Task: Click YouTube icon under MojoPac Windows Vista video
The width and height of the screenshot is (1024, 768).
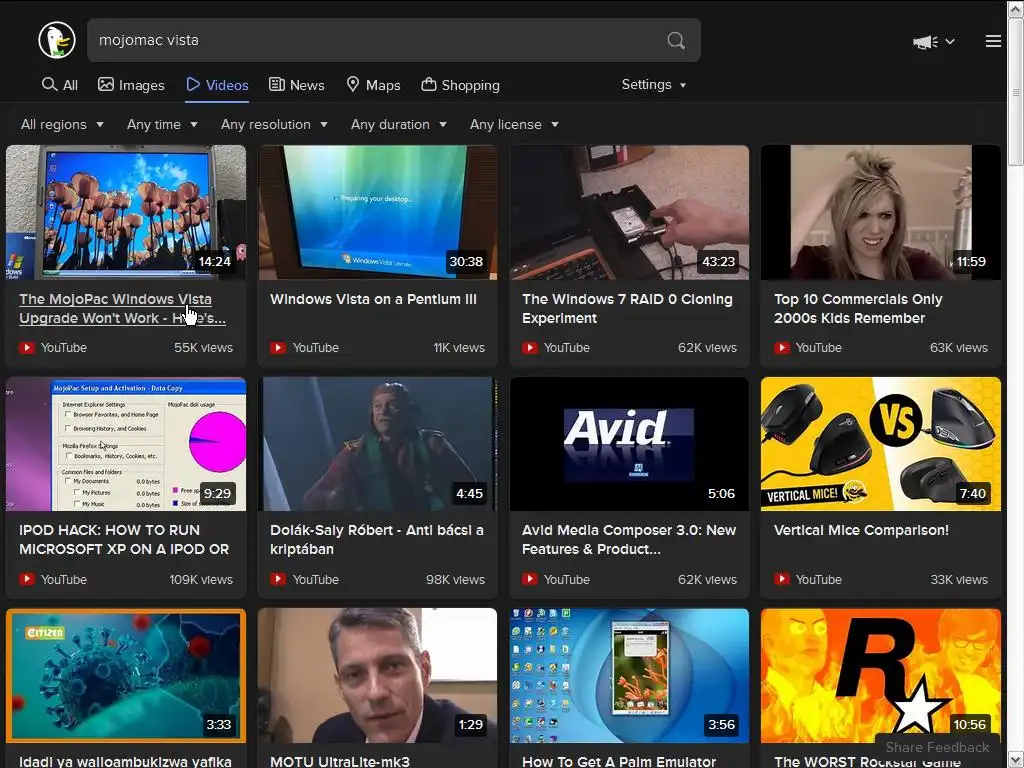Action: pos(27,347)
